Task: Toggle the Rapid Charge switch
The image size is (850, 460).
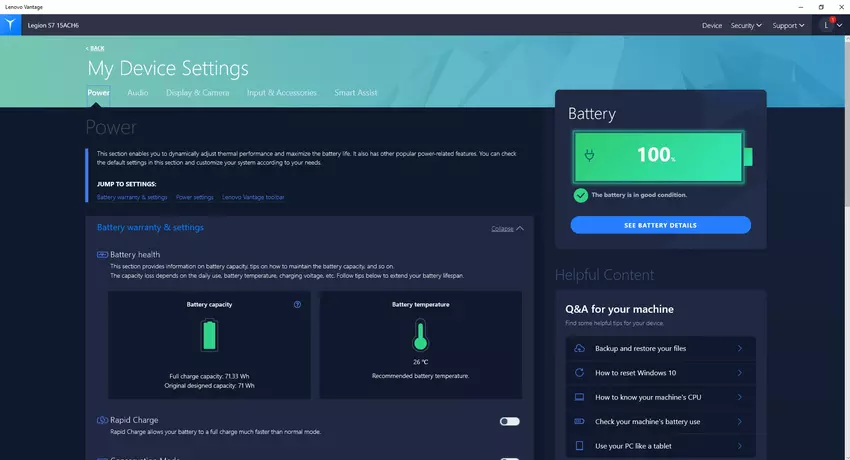Action: tap(509, 421)
